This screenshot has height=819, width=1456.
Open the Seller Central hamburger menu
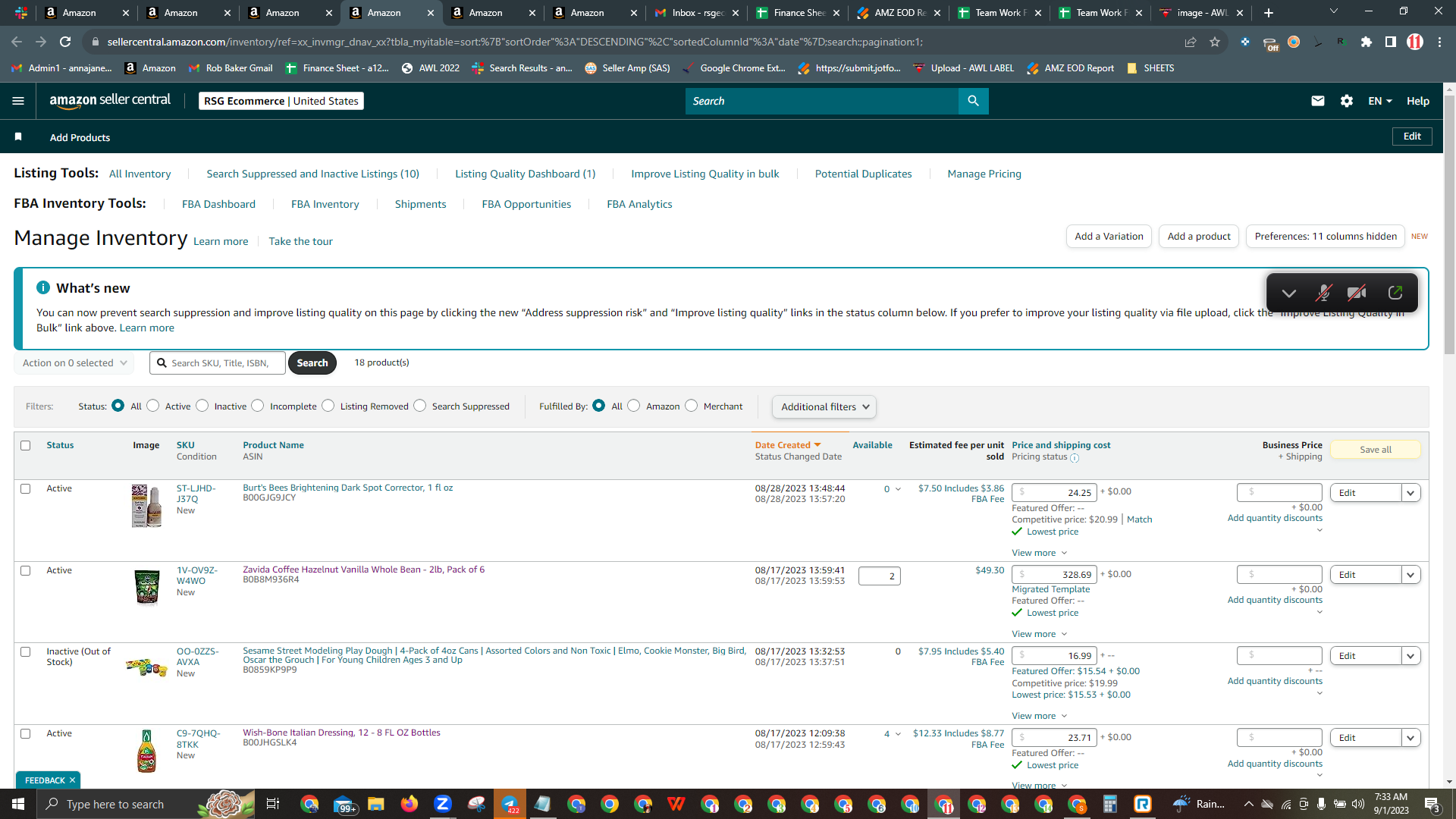[x=18, y=101]
